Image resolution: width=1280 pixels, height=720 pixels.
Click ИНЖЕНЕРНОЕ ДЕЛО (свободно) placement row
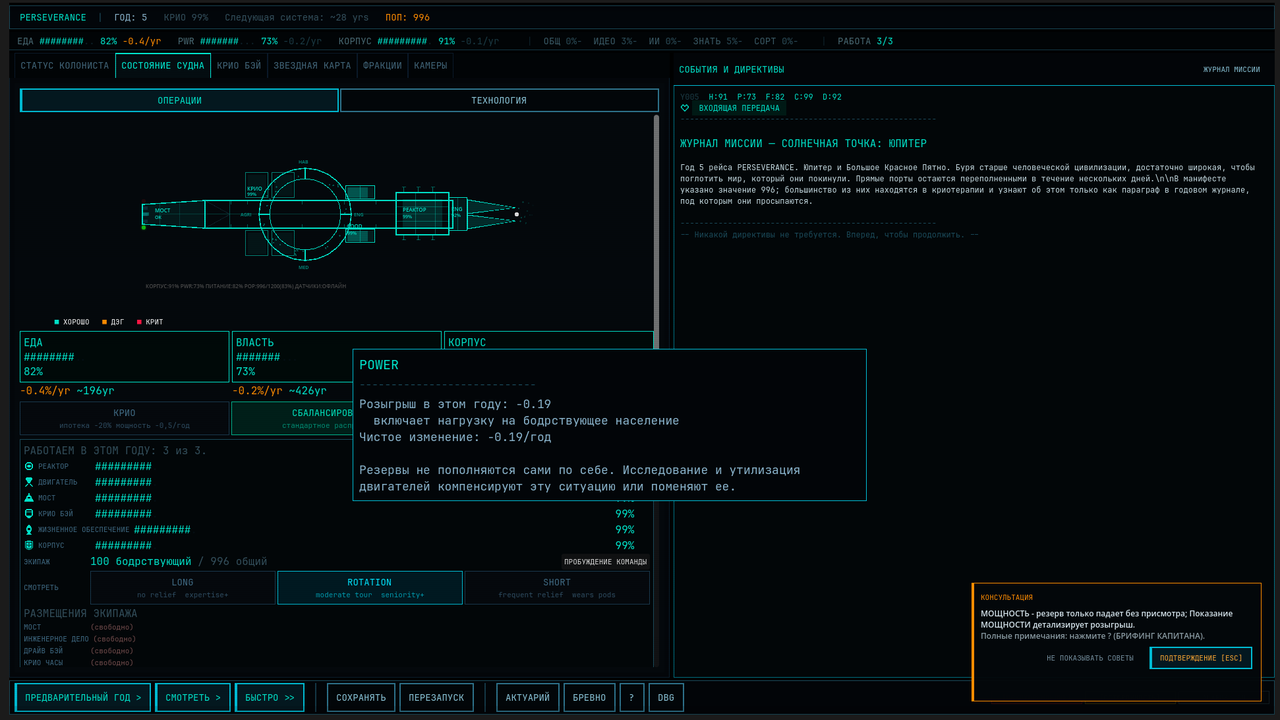[x=78, y=639]
